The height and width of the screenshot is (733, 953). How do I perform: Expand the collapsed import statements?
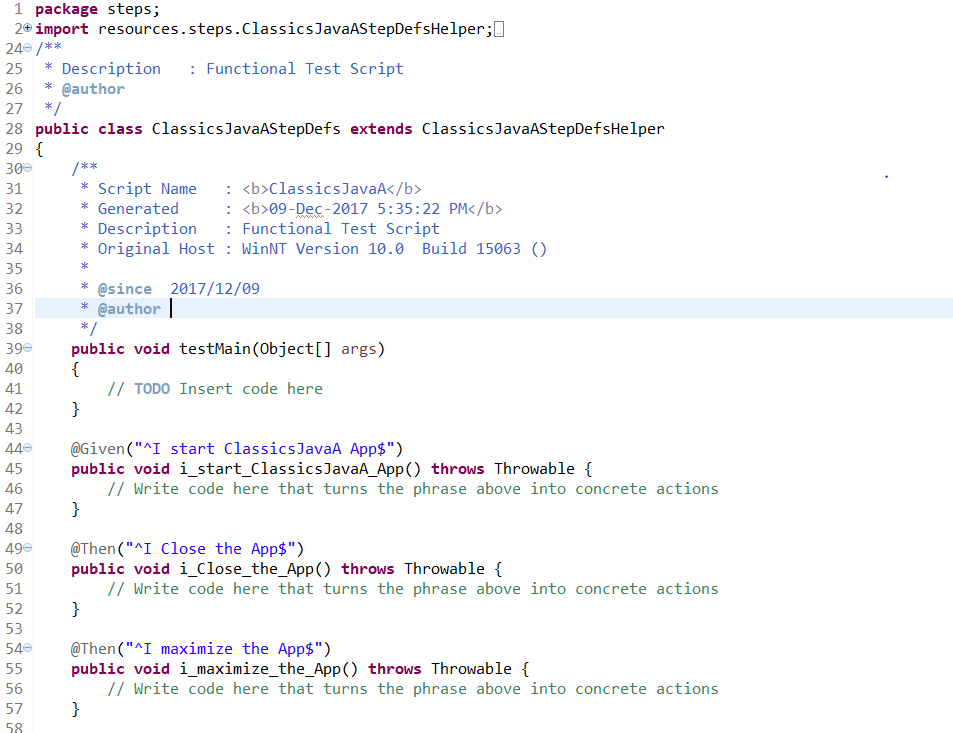[25, 28]
